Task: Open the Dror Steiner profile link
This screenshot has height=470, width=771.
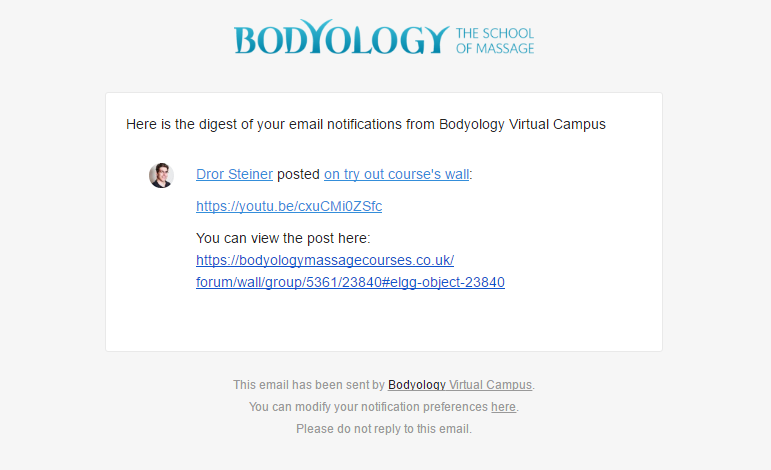Action: pyautogui.click(x=234, y=174)
